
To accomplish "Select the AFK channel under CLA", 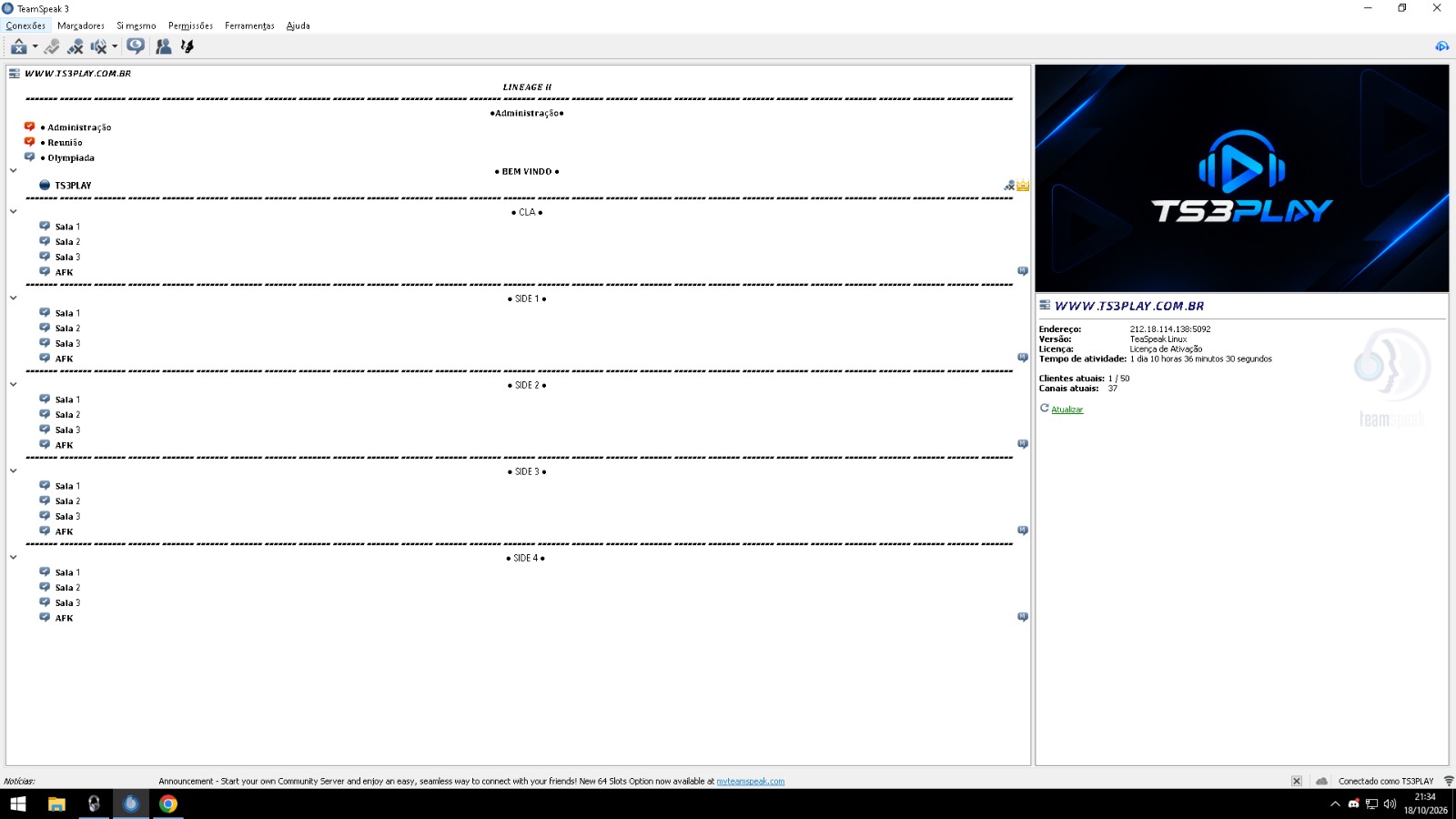I will click(64, 273).
